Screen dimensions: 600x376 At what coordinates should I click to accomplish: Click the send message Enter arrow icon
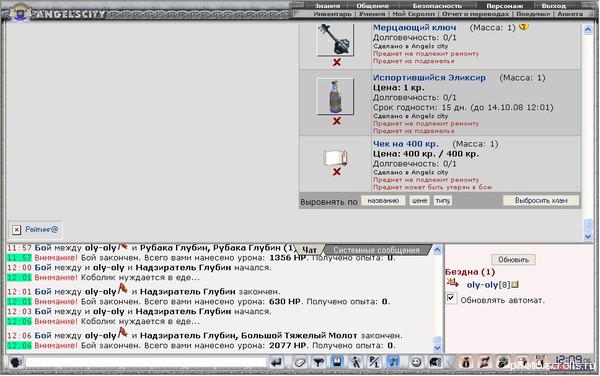tap(276, 362)
